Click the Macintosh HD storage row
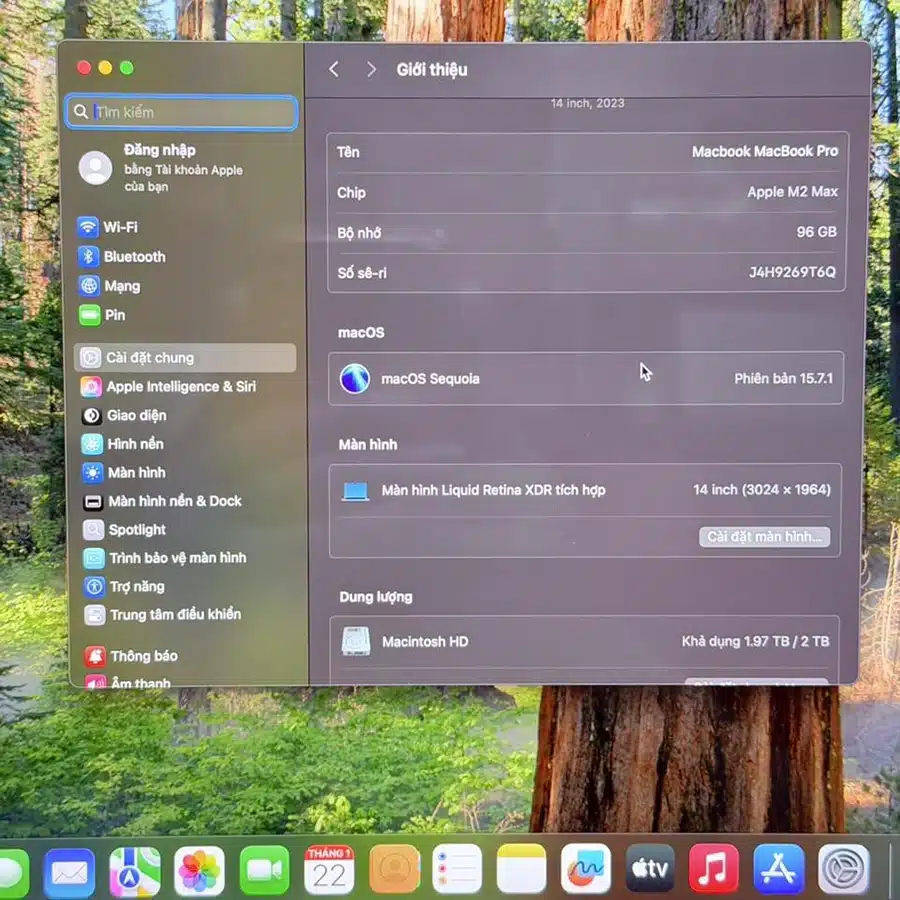 [x=585, y=642]
